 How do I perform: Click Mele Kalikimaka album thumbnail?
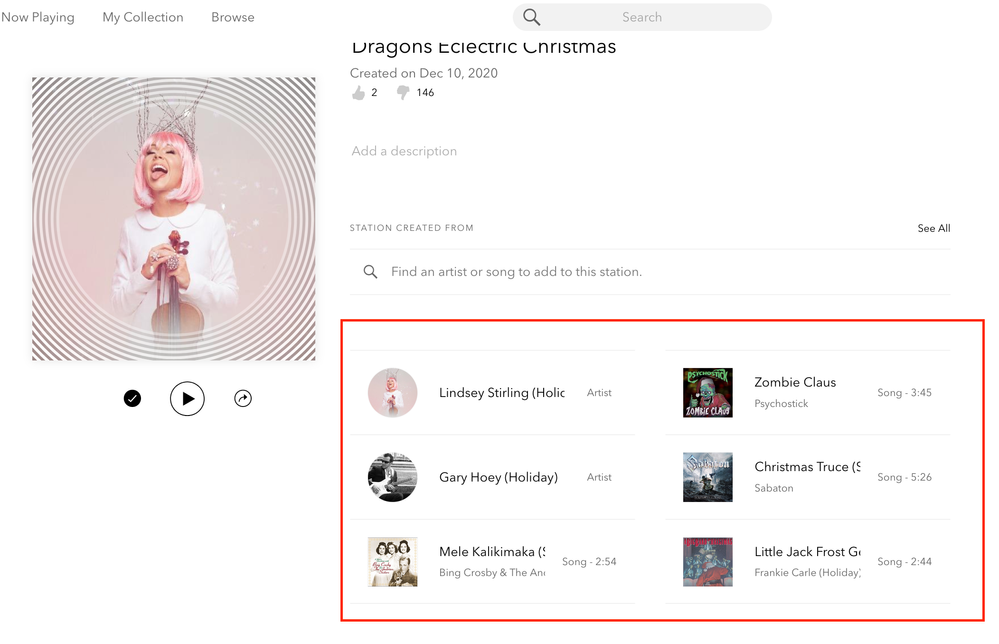[392, 562]
